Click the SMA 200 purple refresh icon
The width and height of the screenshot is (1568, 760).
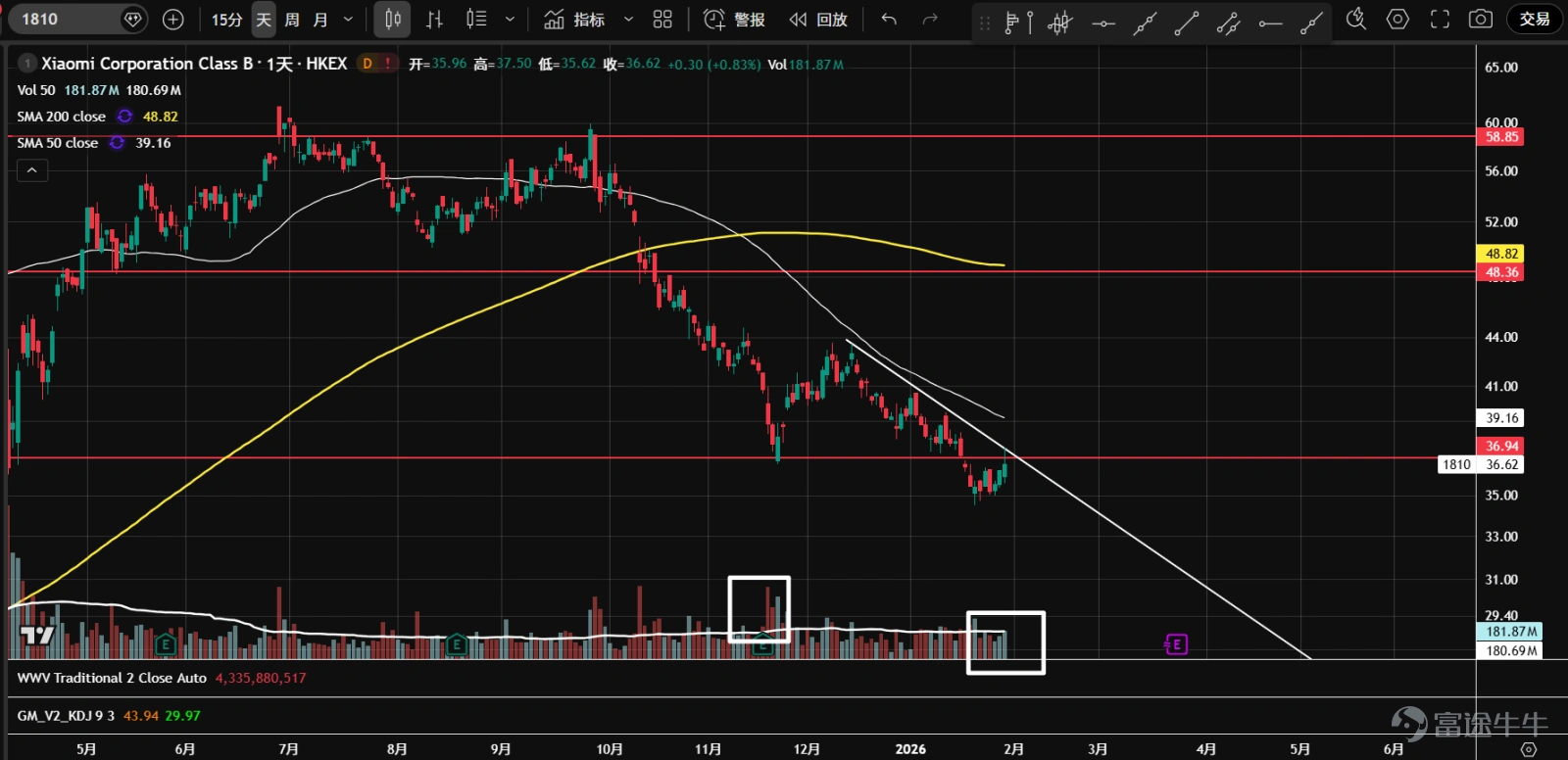pos(124,117)
